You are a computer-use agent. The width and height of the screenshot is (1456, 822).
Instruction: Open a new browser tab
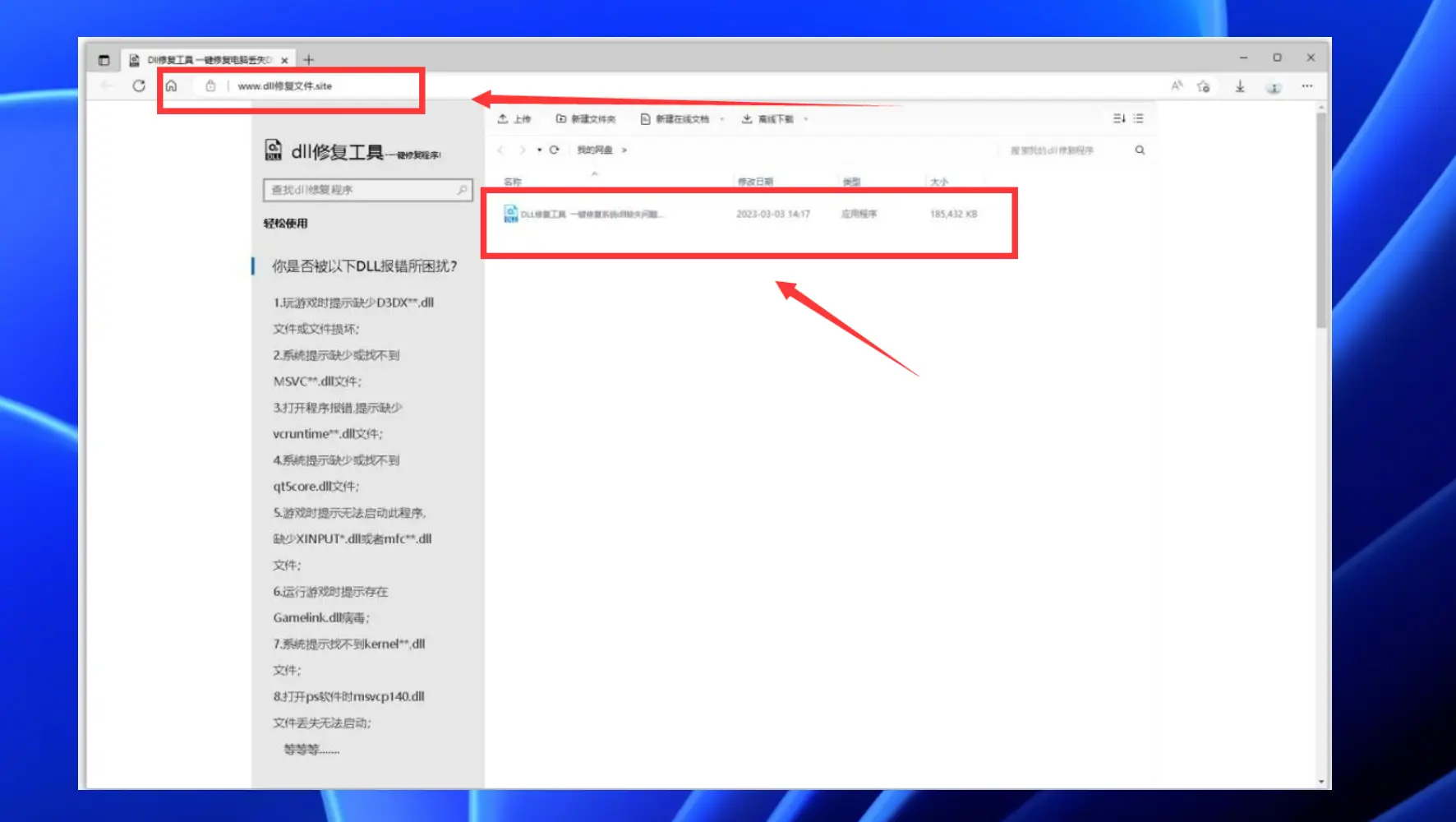(x=309, y=59)
